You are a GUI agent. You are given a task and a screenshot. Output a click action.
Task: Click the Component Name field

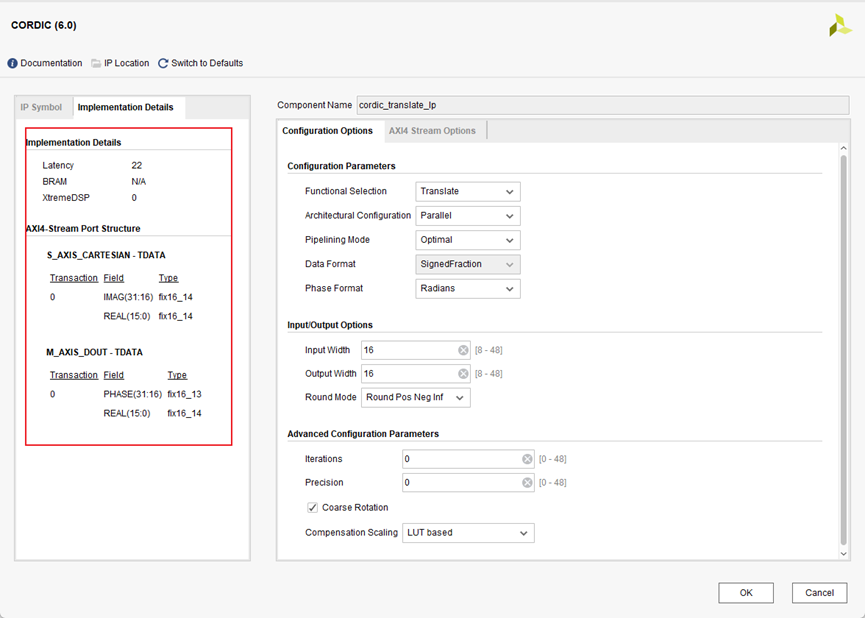click(603, 105)
